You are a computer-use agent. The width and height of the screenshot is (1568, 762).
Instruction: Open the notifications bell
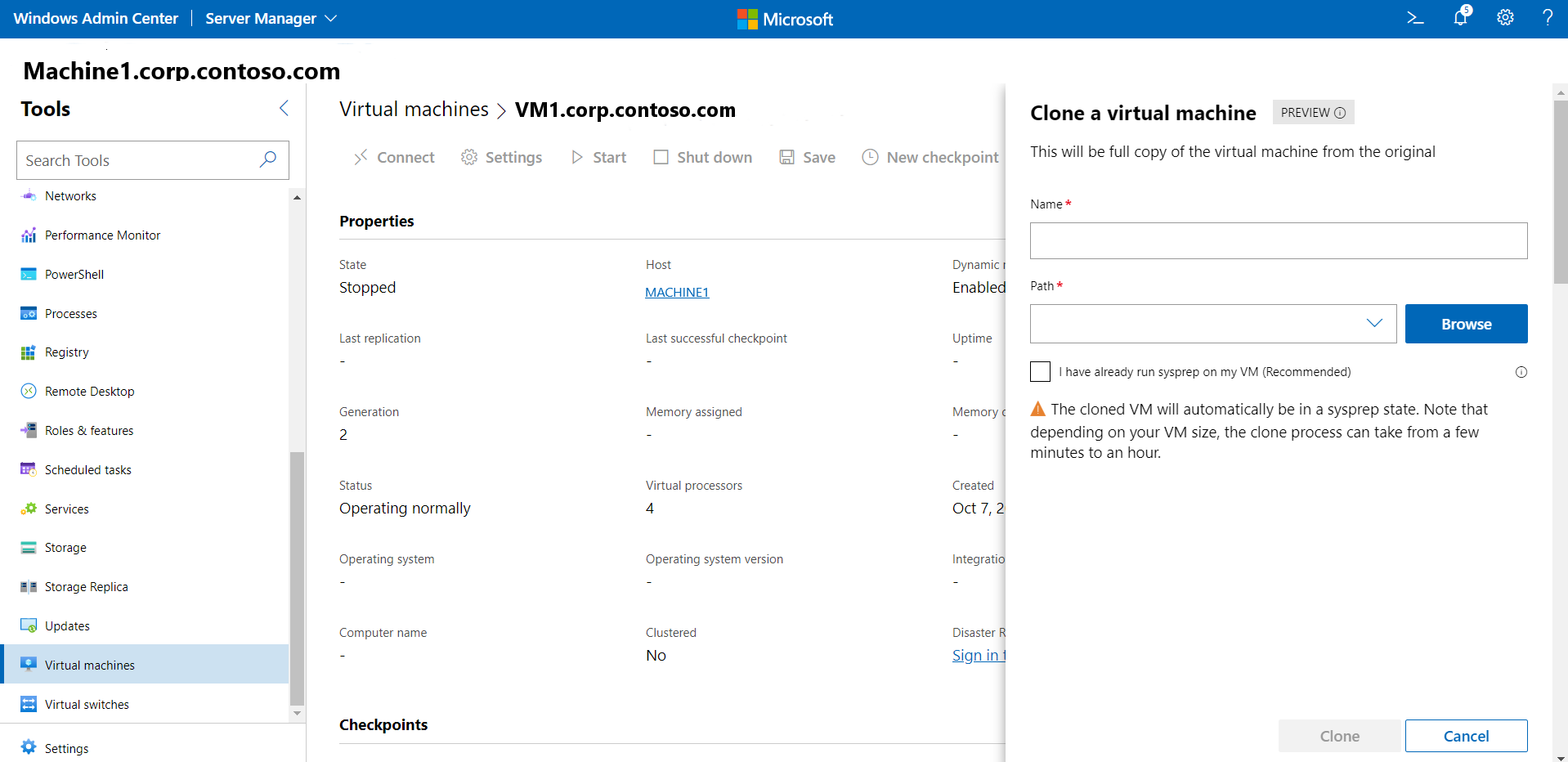1460,17
